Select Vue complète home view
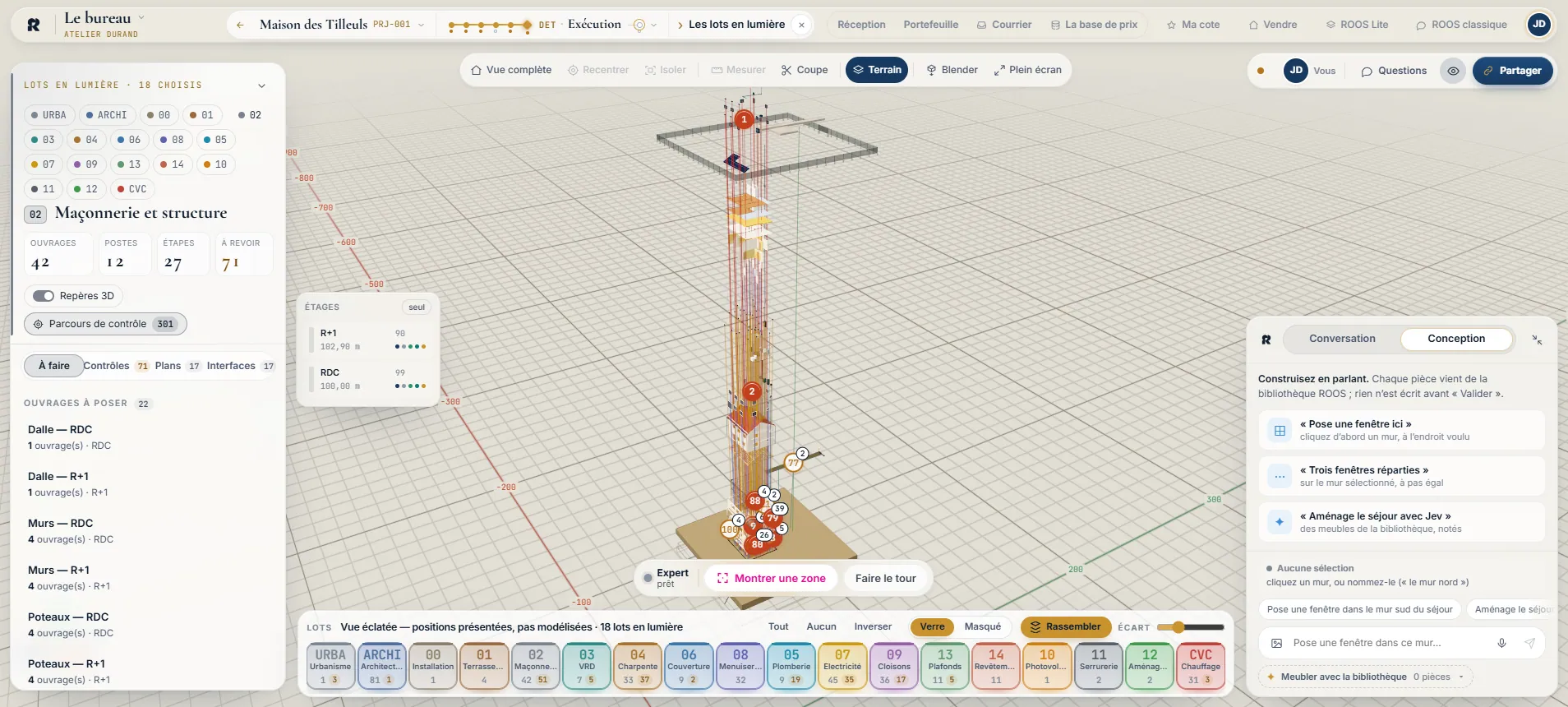 pos(511,70)
